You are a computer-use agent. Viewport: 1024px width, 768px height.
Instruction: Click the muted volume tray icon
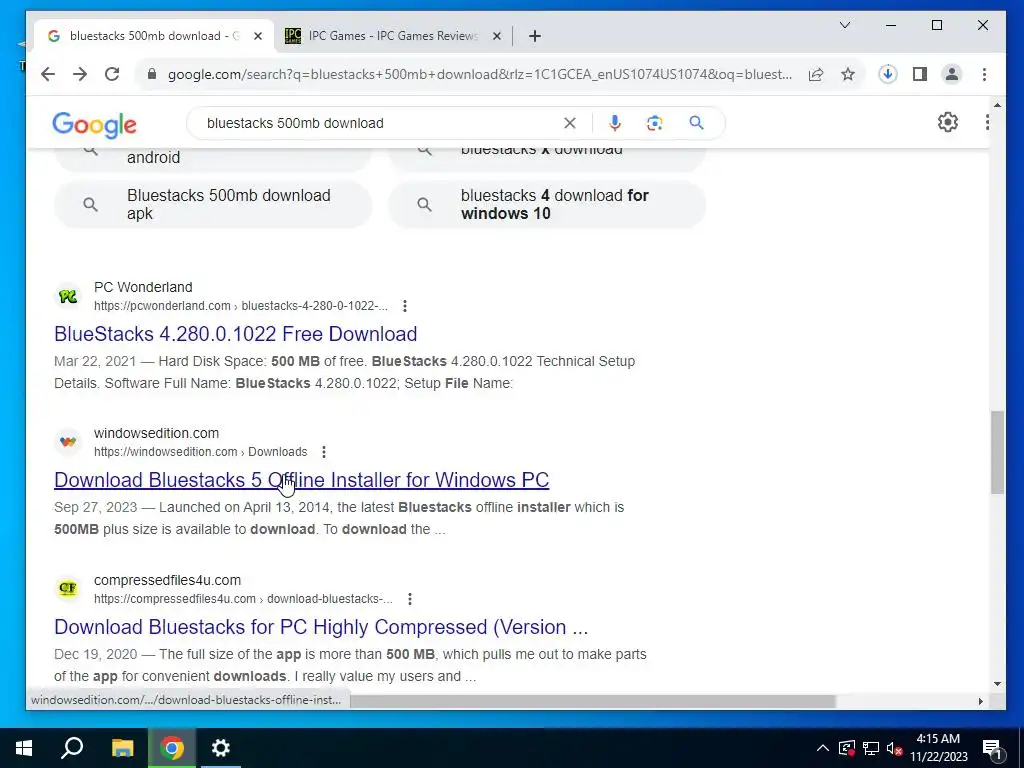[x=895, y=748]
